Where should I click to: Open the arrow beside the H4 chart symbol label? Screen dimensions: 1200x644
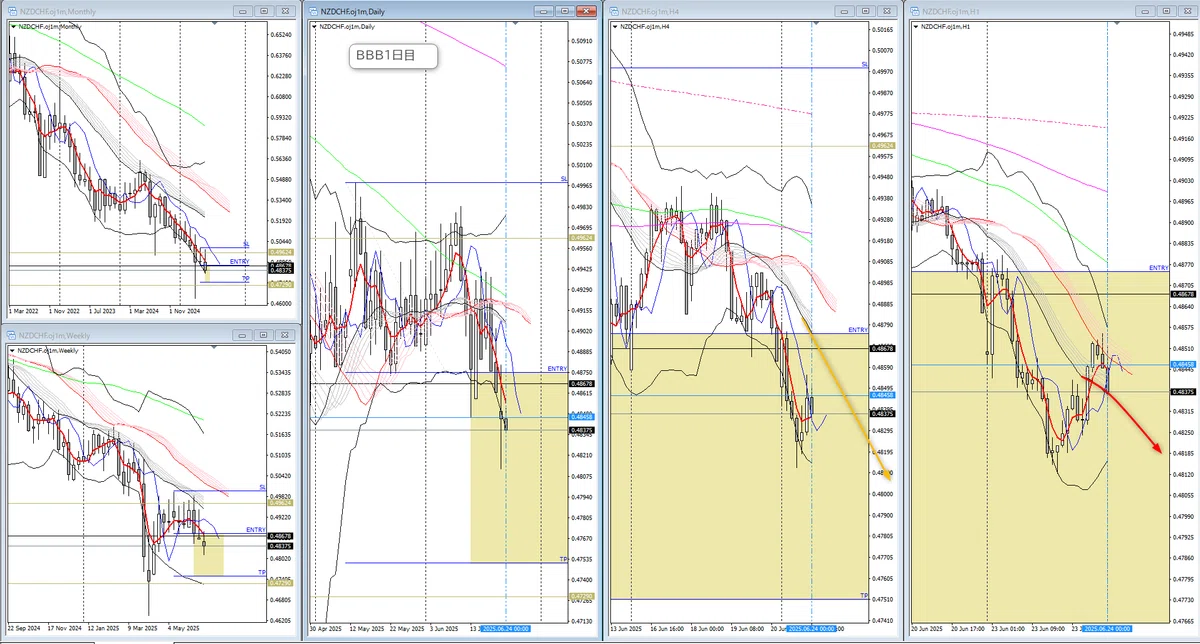[x=615, y=26]
